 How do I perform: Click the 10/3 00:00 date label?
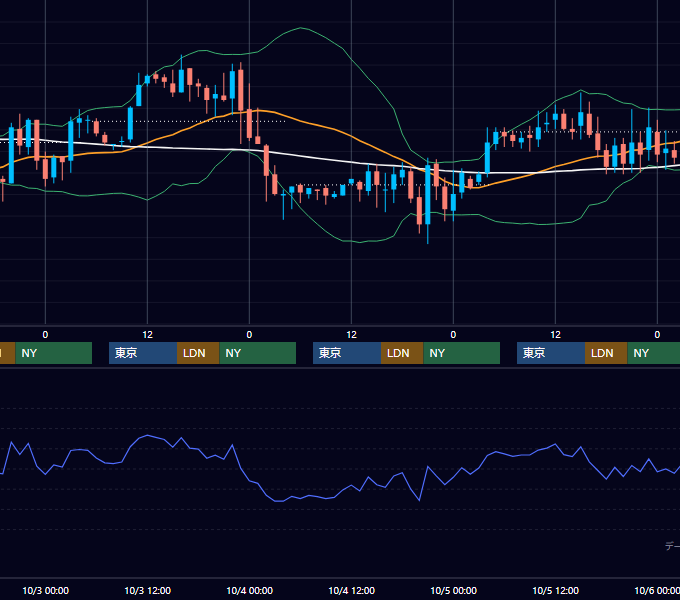(46, 590)
